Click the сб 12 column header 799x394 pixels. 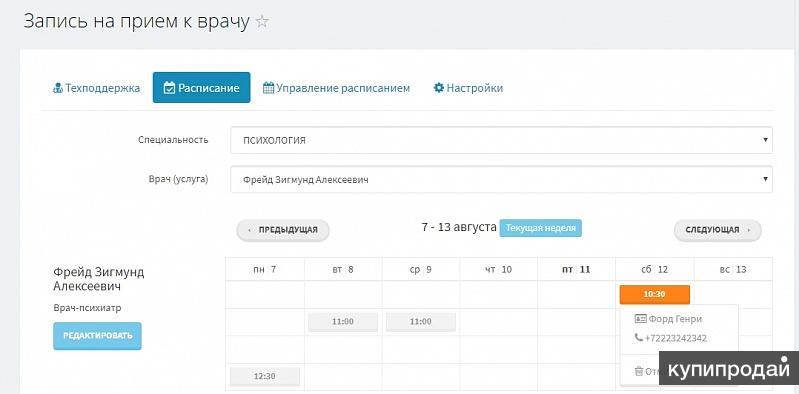654,270
